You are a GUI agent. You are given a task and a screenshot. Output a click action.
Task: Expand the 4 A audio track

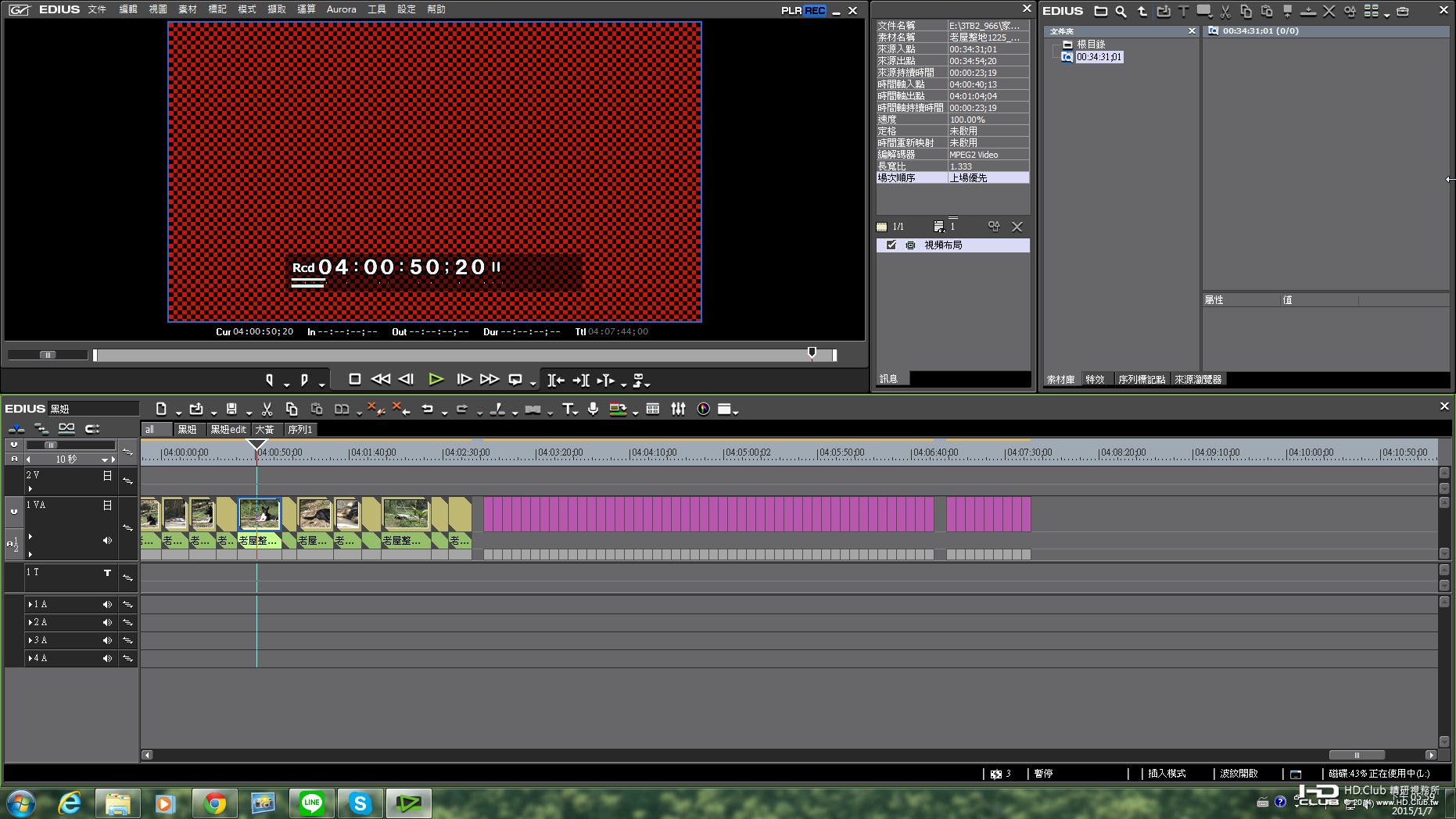click(x=30, y=658)
